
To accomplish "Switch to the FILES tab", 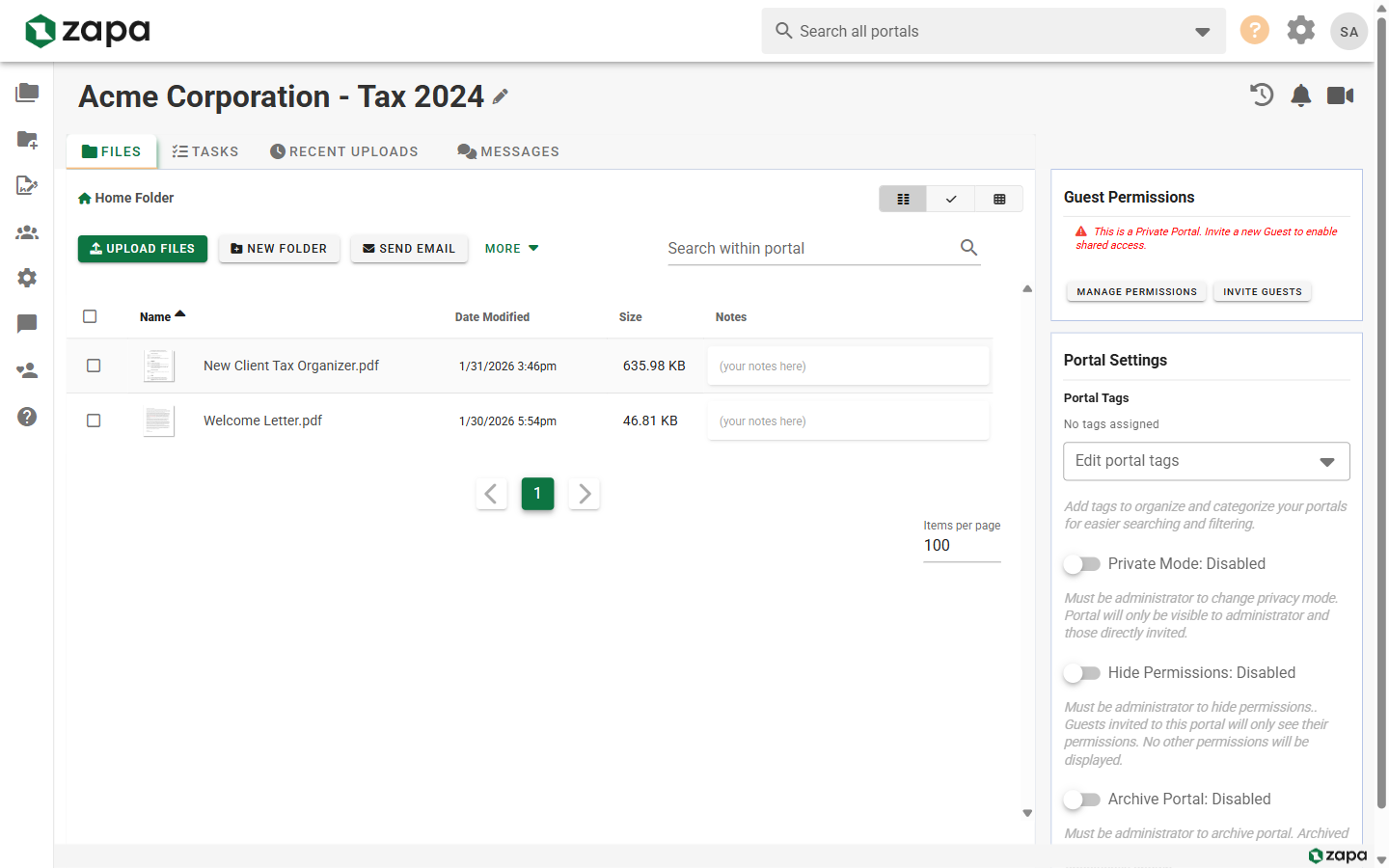I will click(112, 151).
